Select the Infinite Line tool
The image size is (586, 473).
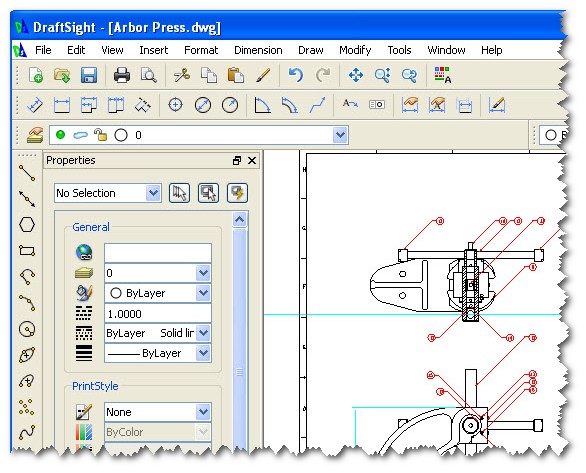click(x=27, y=199)
